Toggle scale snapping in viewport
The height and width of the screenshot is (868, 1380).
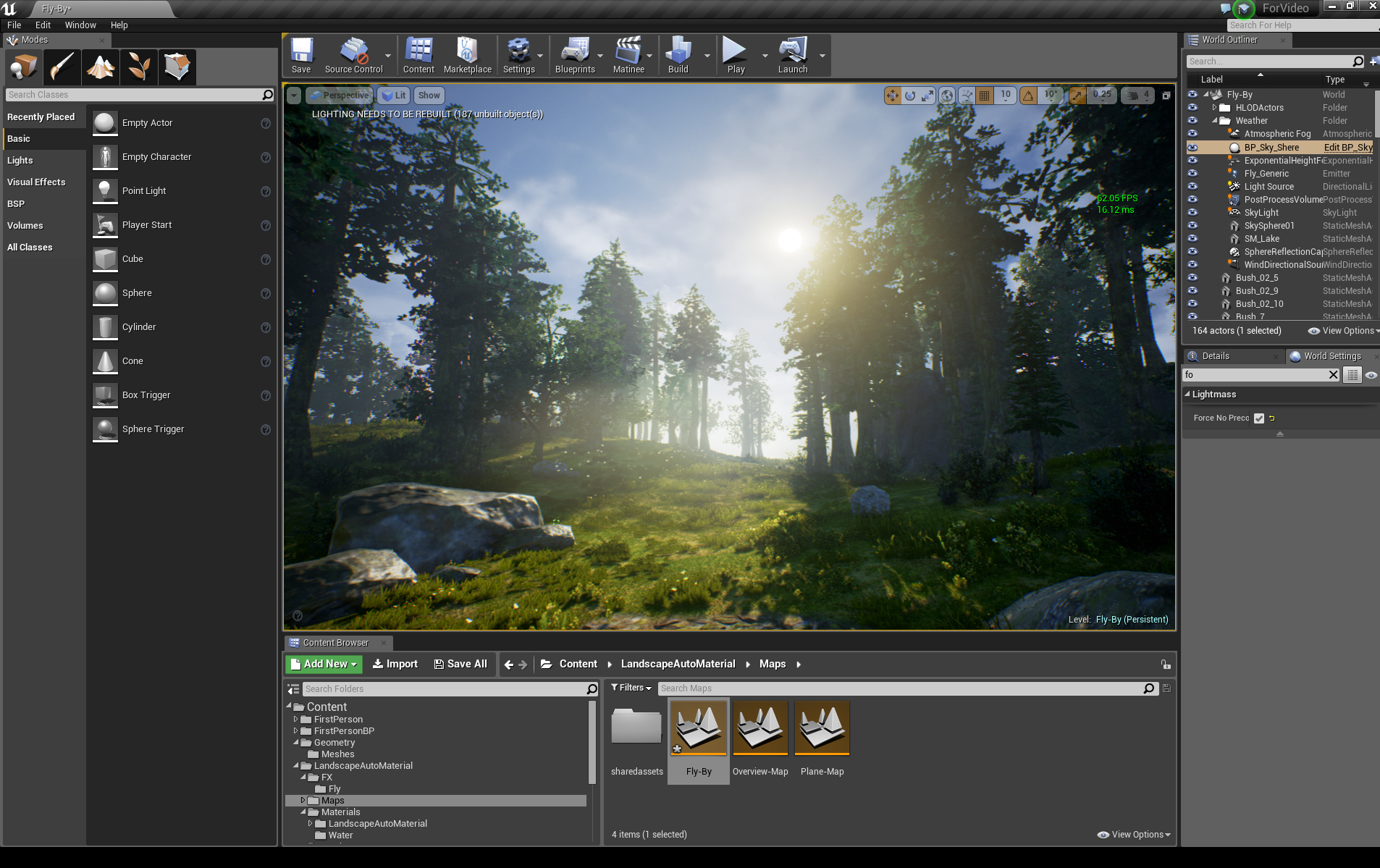1078,95
